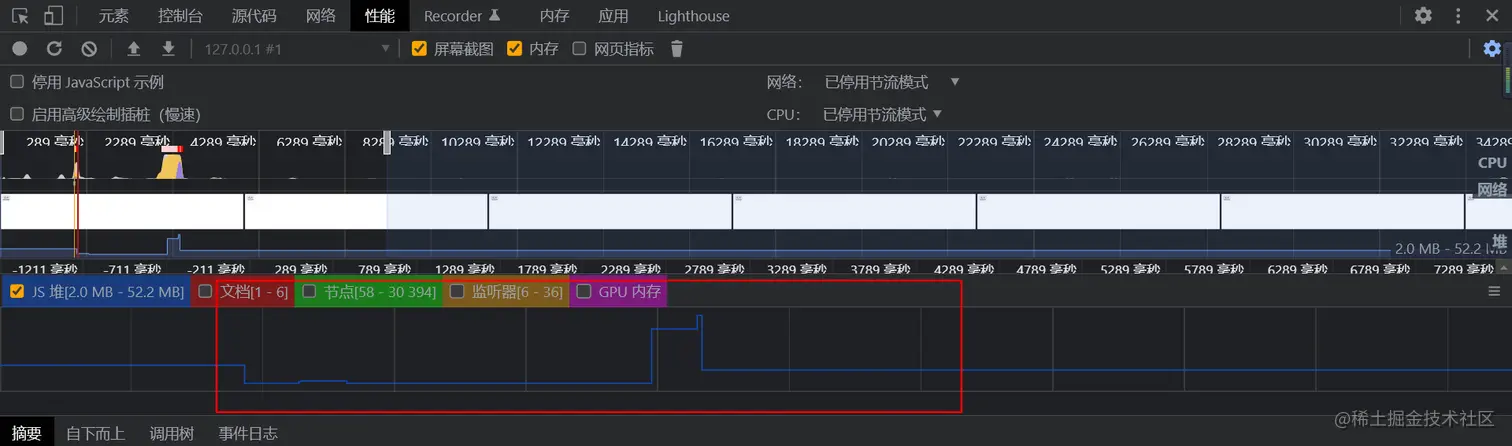Switch to the 源代码 tab
Viewport: 1512px width, 446px height.
click(x=254, y=16)
